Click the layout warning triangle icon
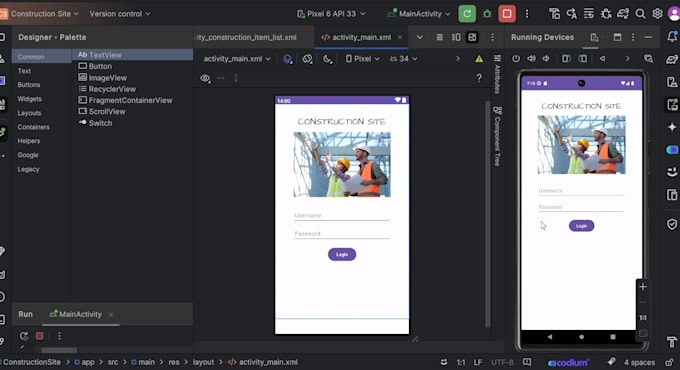This screenshot has height=370, width=680. click(x=479, y=59)
